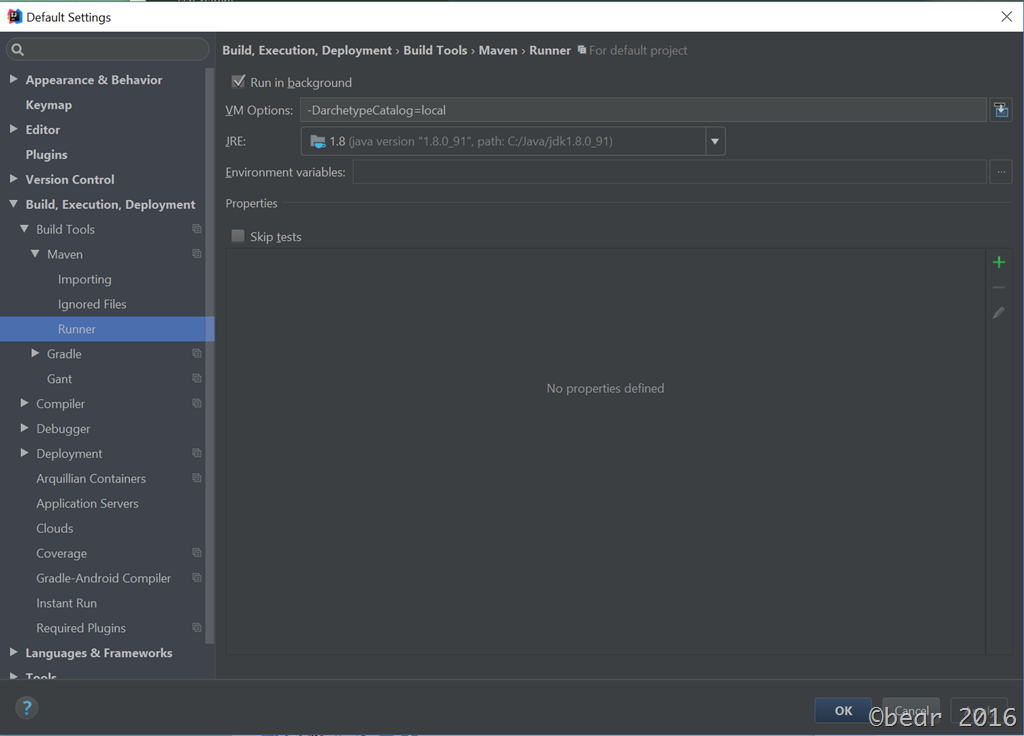Select Importing under Maven
This screenshot has height=736, width=1024.
(x=84, y=279)
